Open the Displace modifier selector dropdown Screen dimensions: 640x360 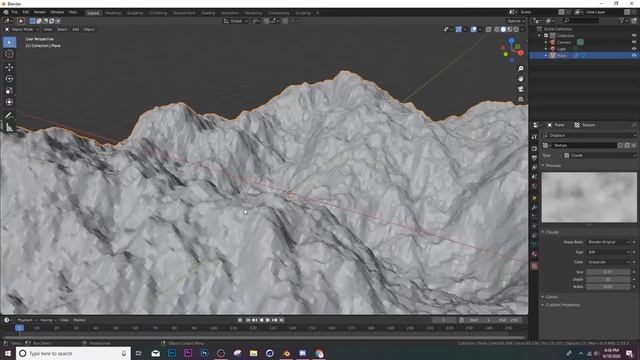click(589, 135)
